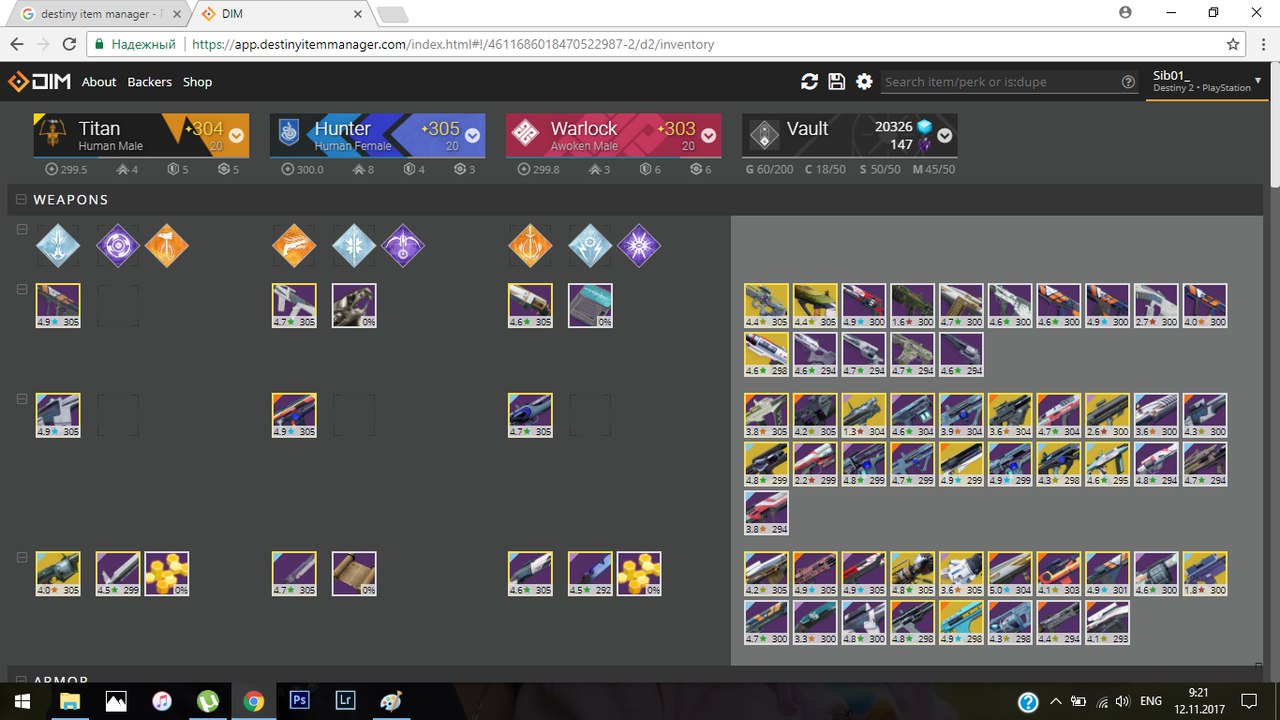Screen dimensions: 1280x720
Task: Open the Titan character dropdown arrow
Action: pos(236,136)
